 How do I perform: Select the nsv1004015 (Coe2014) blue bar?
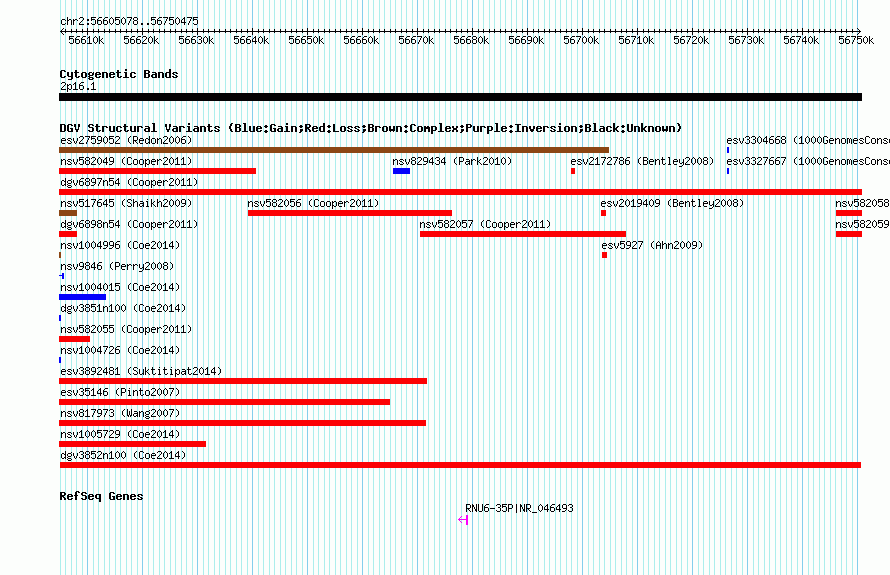pos(82,297)
